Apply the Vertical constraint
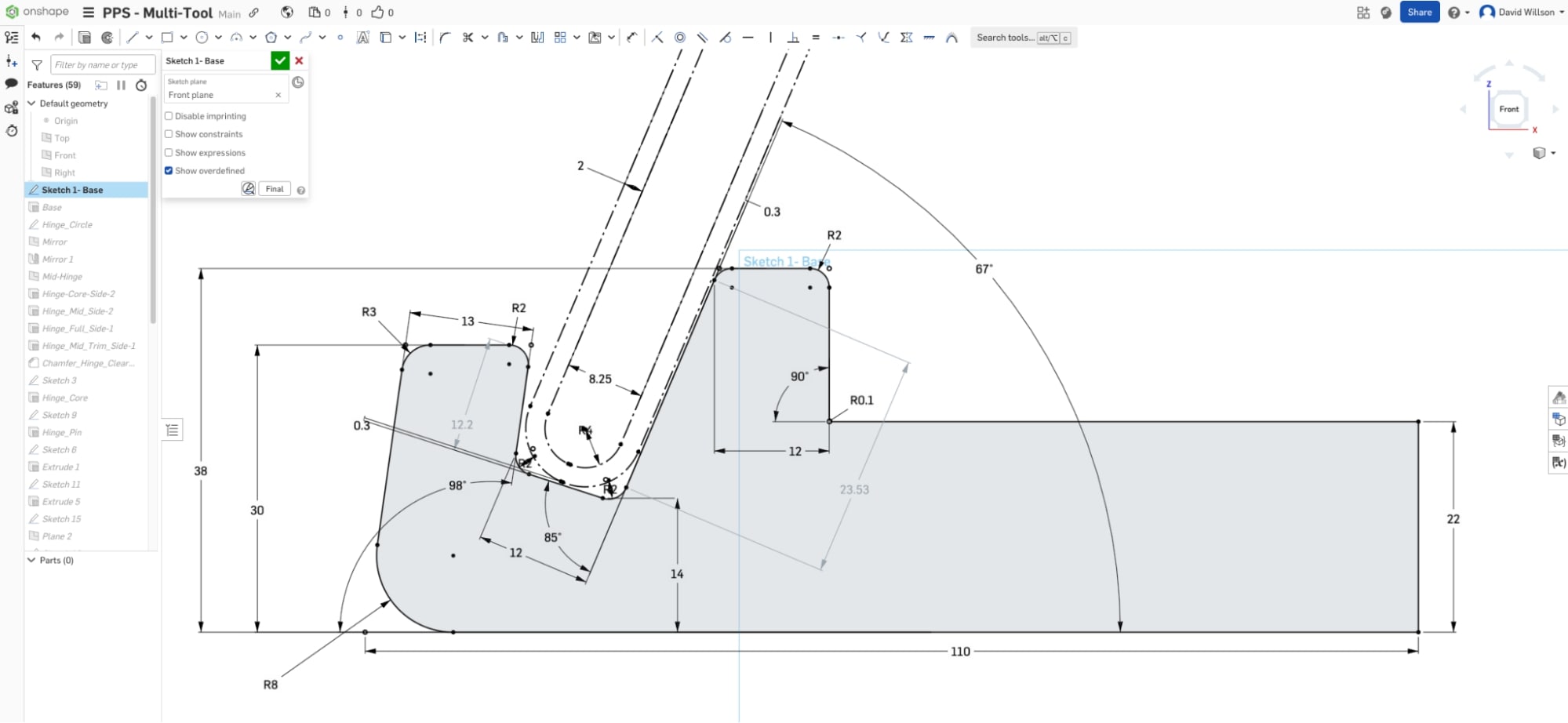 pos(770,37)
